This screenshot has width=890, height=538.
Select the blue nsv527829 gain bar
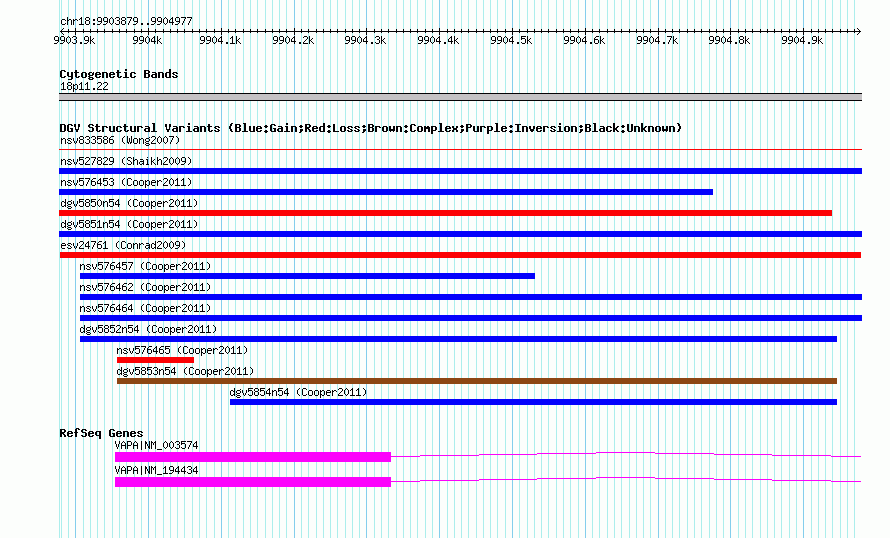[x=460, y=171]
